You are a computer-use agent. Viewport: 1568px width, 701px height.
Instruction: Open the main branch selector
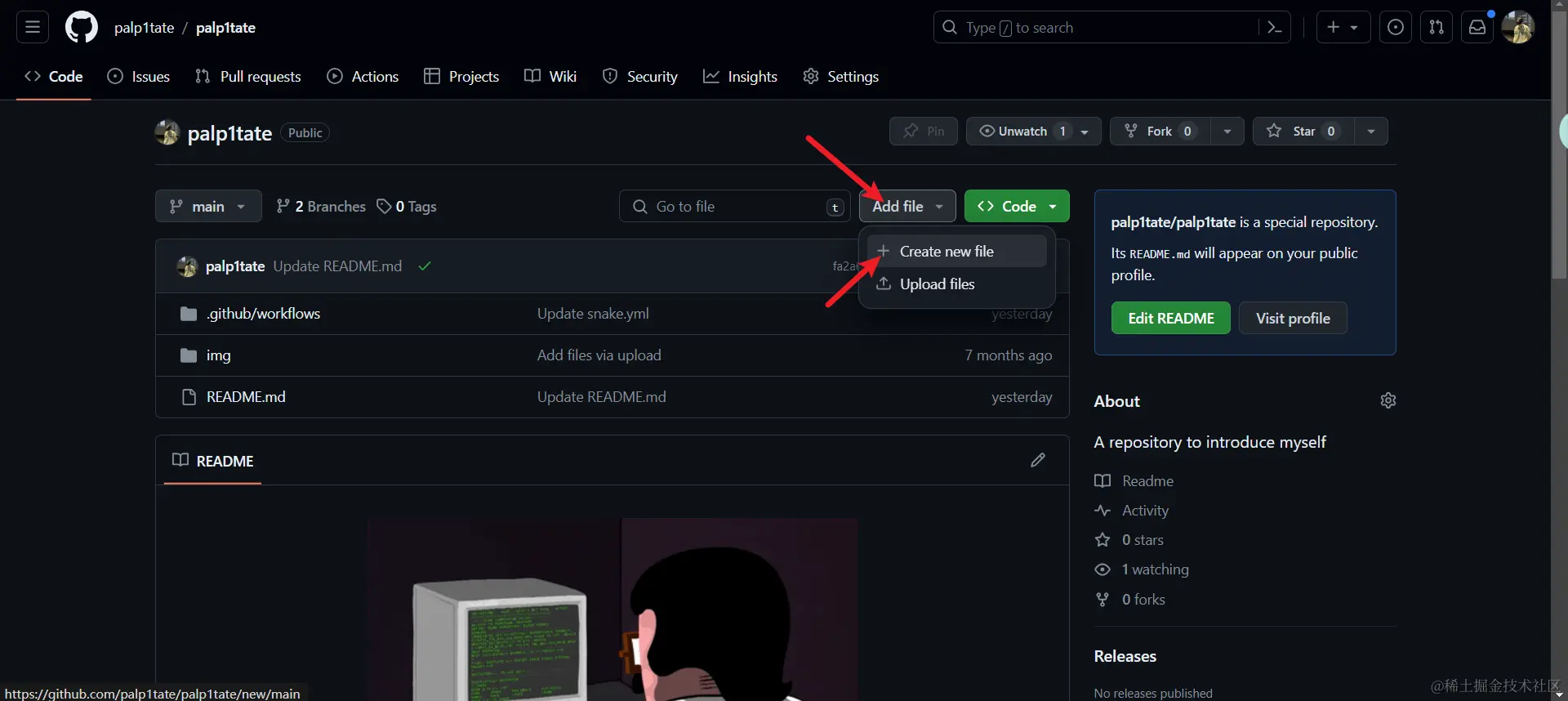click(208, 206)
